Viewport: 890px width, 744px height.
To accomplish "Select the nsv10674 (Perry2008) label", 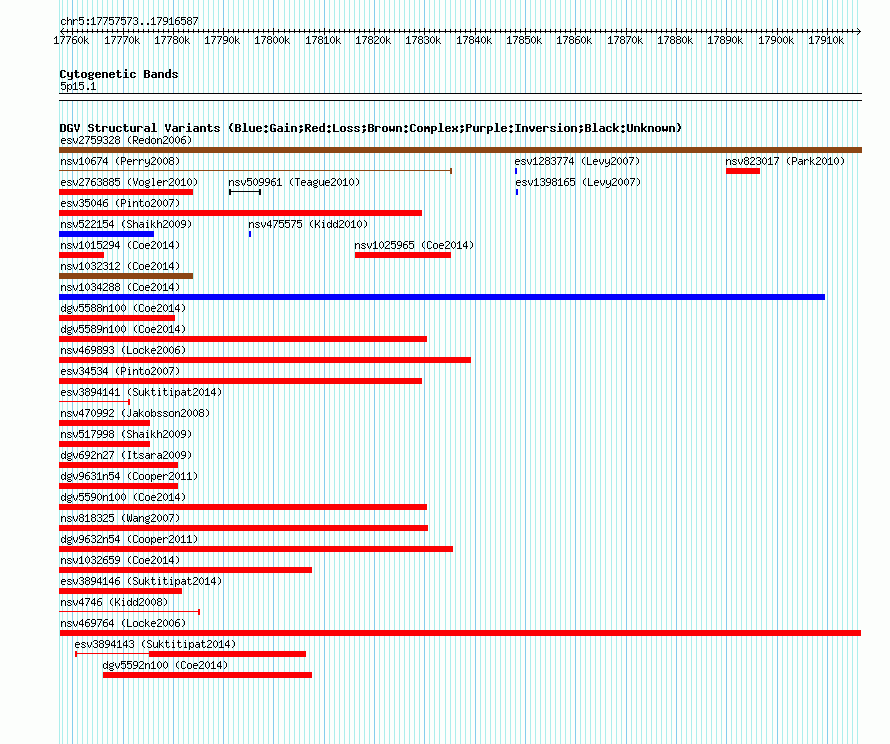I will click(120, 161).
